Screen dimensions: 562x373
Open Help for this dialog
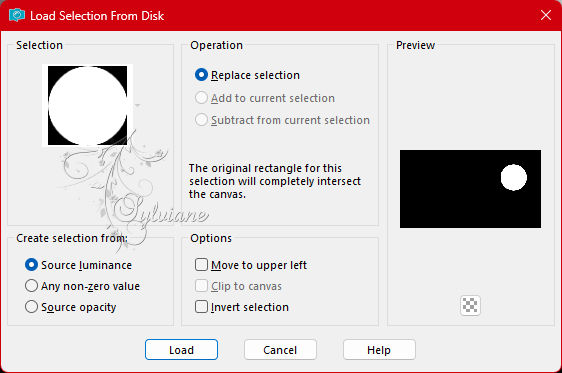[379, 350]
